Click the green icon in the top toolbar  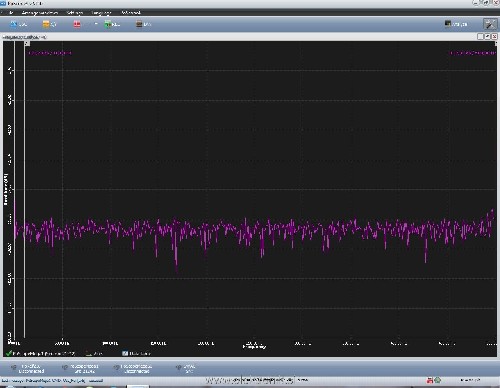click(108, 24)
